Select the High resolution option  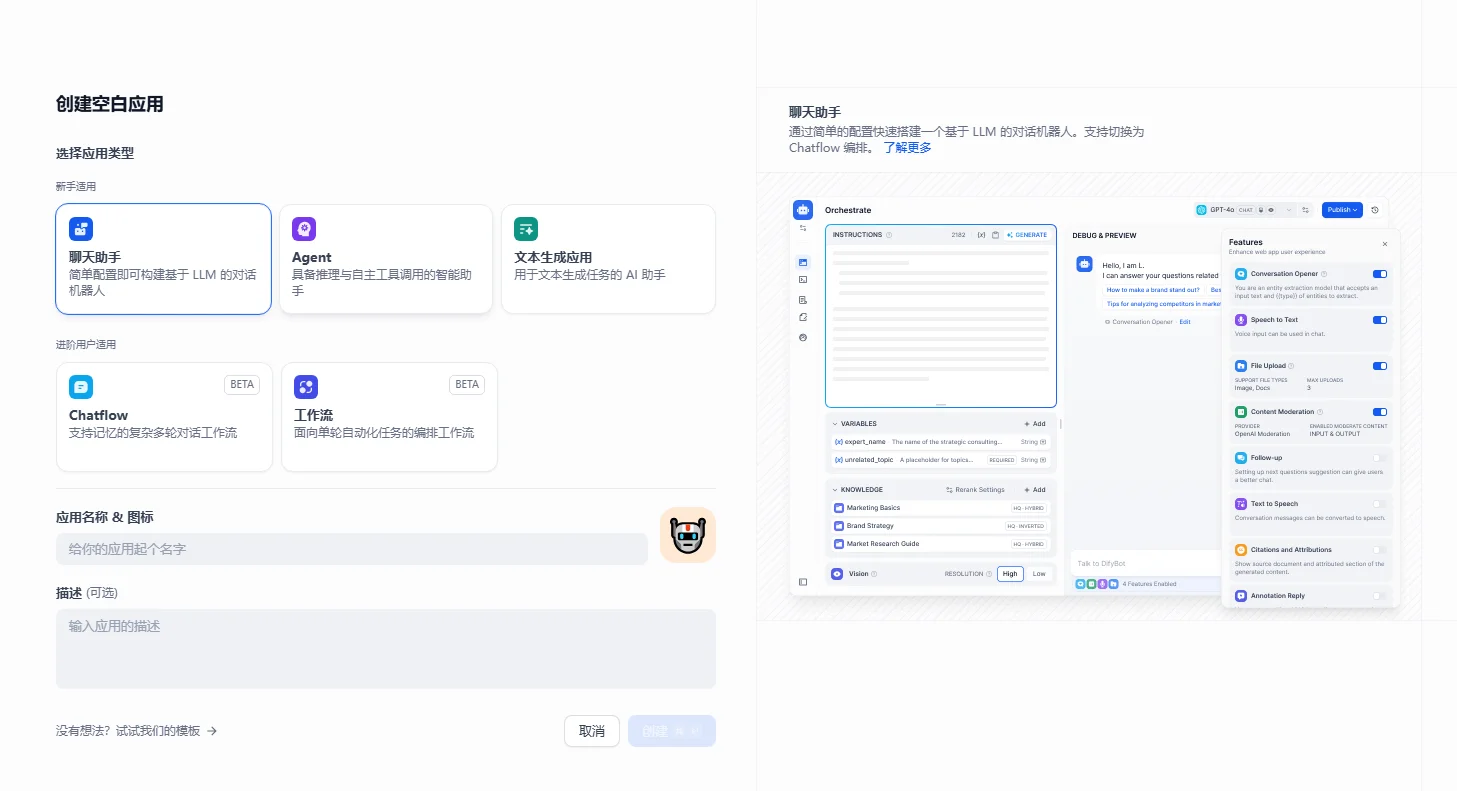pos(1010,574)
